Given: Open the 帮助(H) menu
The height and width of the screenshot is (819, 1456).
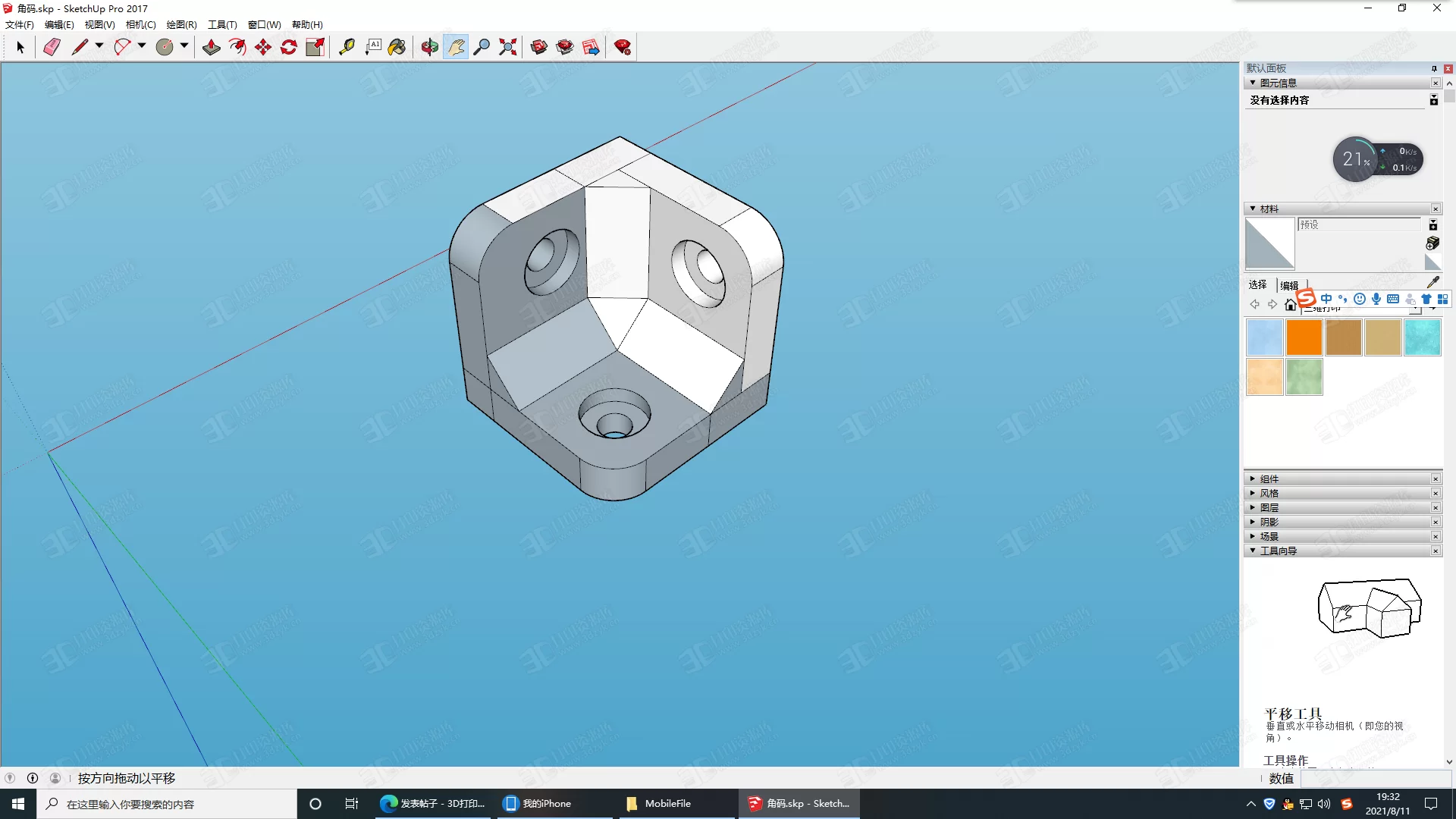Looking at the screenshot, I should [307, 25].
